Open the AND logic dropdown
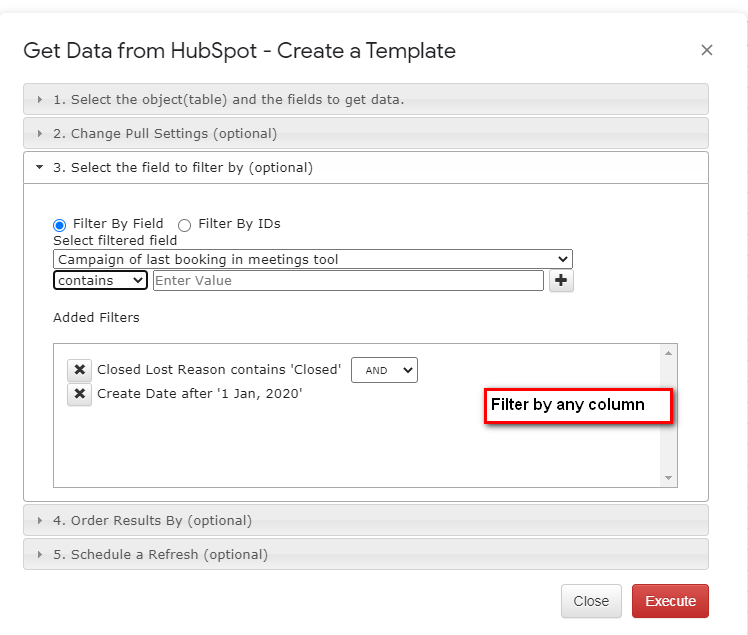 click(384, 370)
